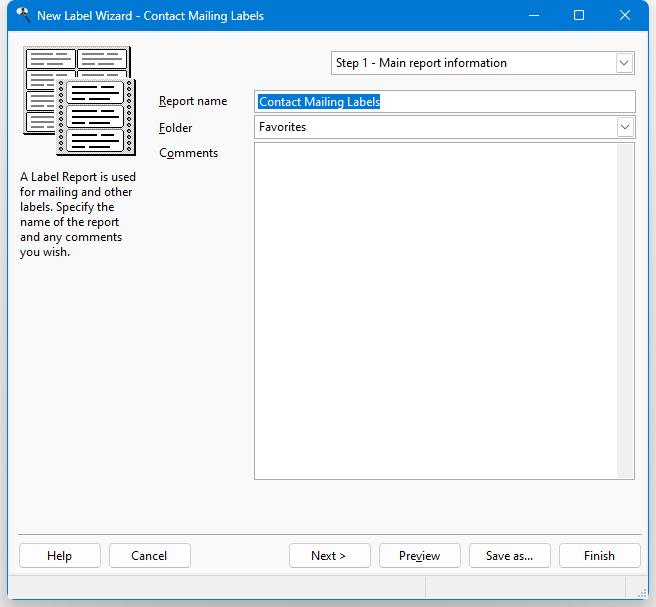Close the New Label Wizard window
This screenshot has height=607, width=656.
click(625, 16)
